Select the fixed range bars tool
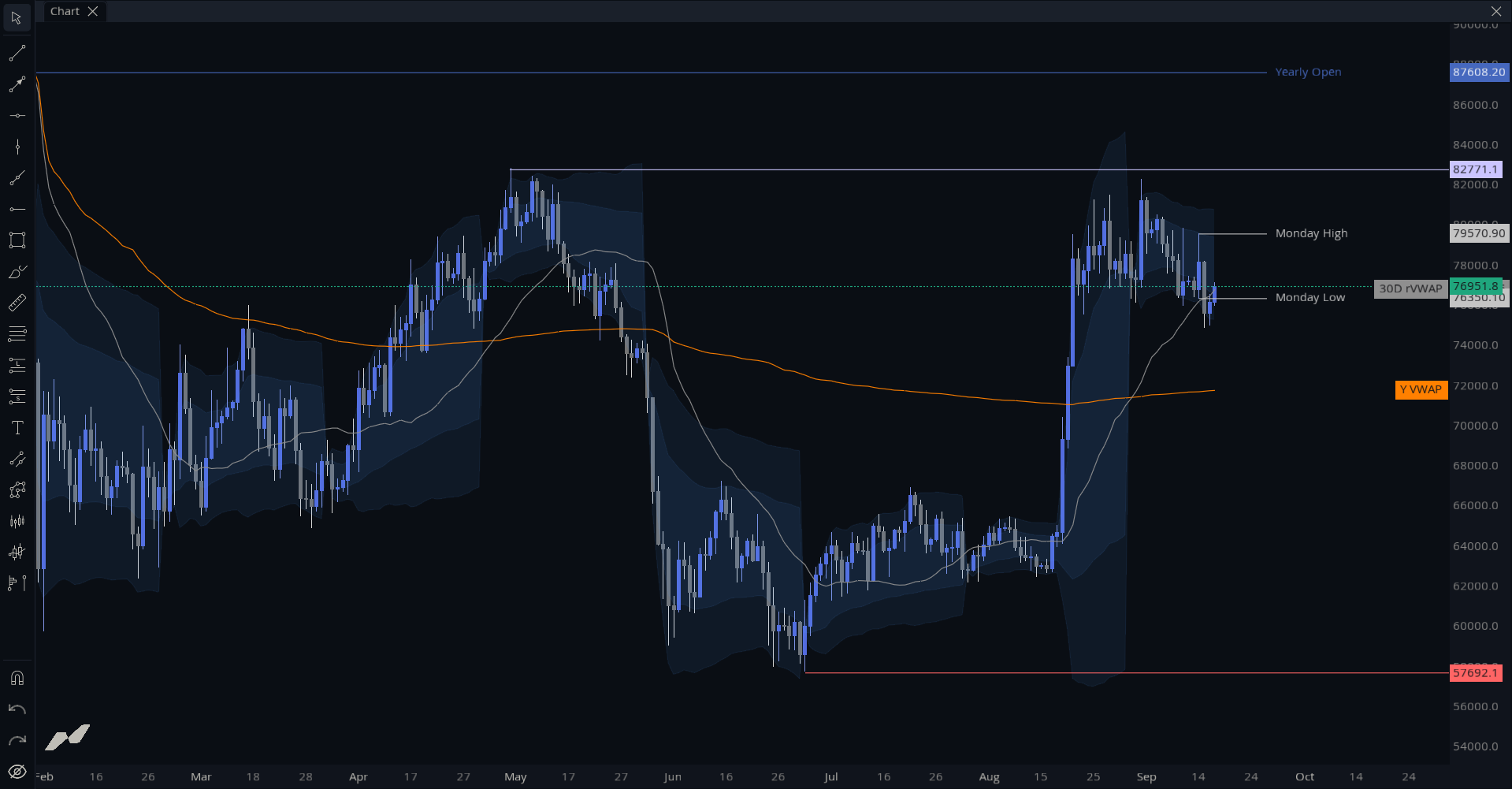 tap(17, 553)
